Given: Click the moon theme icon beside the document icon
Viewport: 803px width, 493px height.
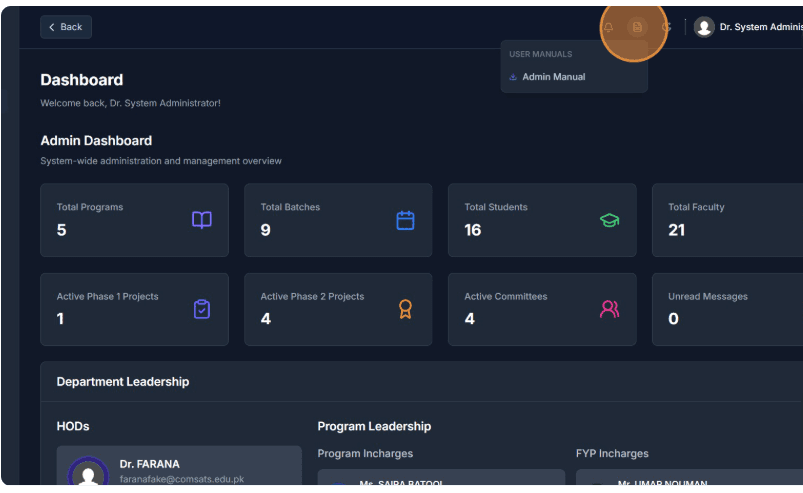Looking at the screenshot, I should point(666,27).
